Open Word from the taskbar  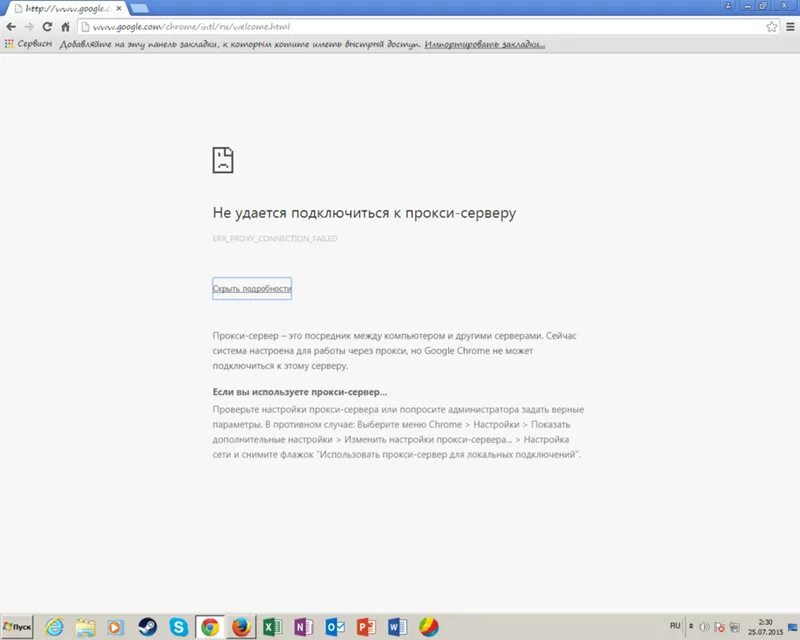[397, 627]
